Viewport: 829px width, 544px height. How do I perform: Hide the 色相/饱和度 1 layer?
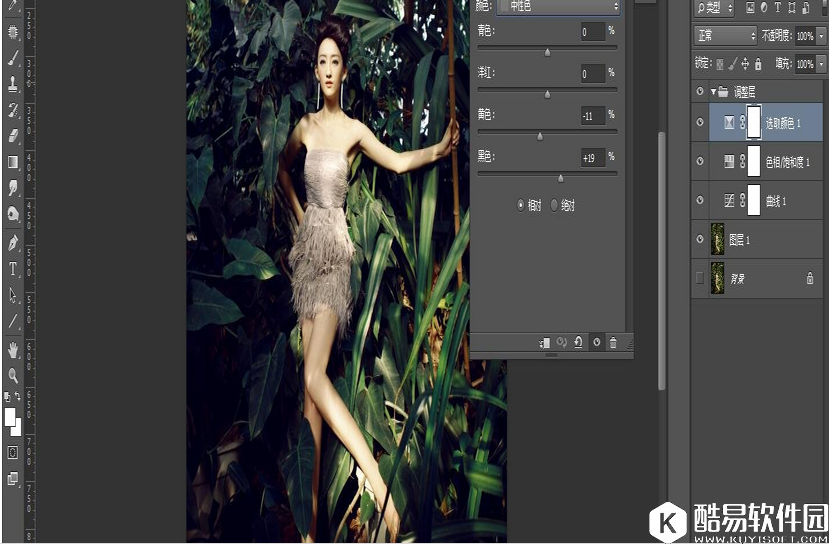point(700,161)
